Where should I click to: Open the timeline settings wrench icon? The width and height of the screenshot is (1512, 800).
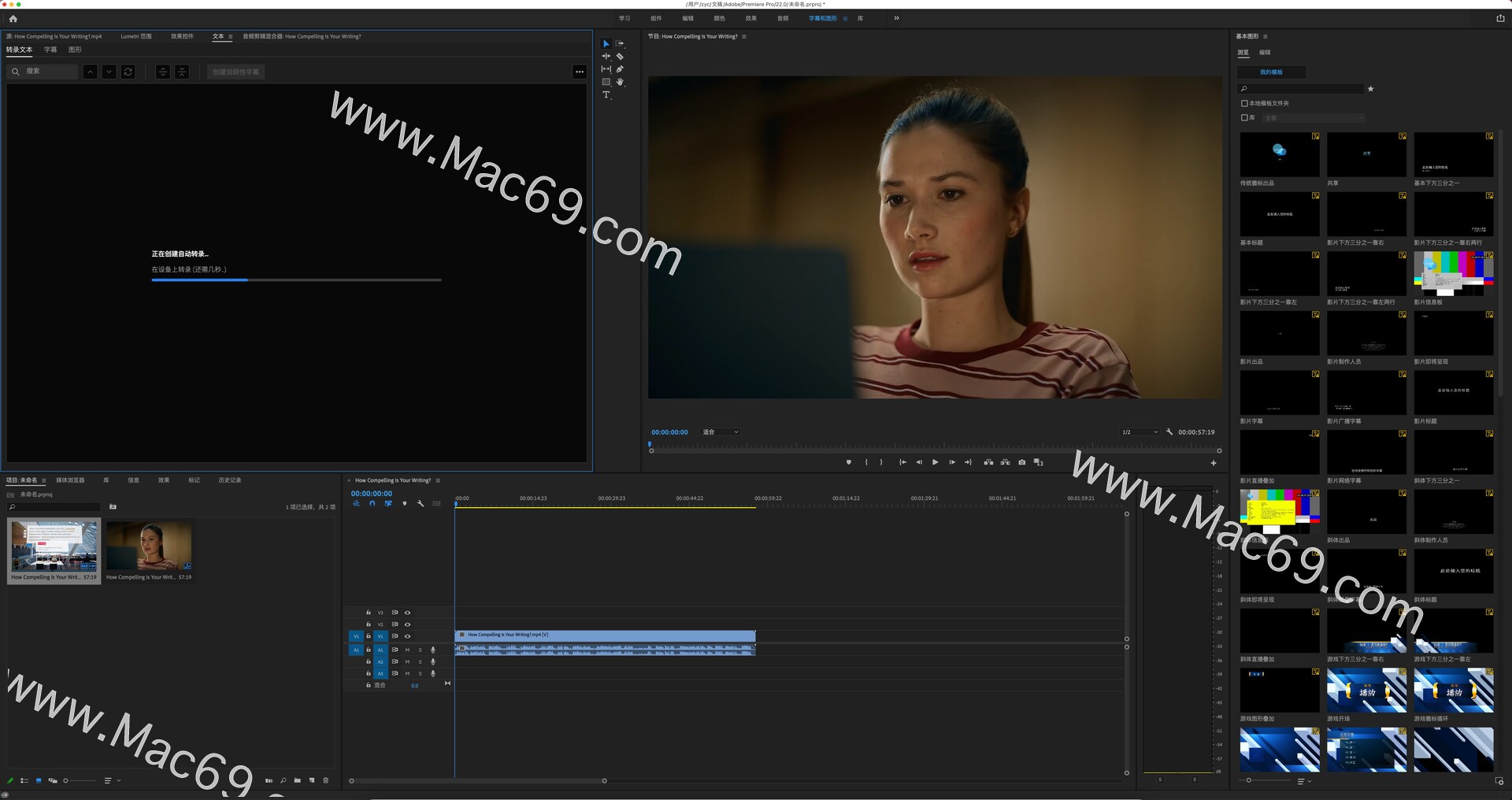coord(421,504)
